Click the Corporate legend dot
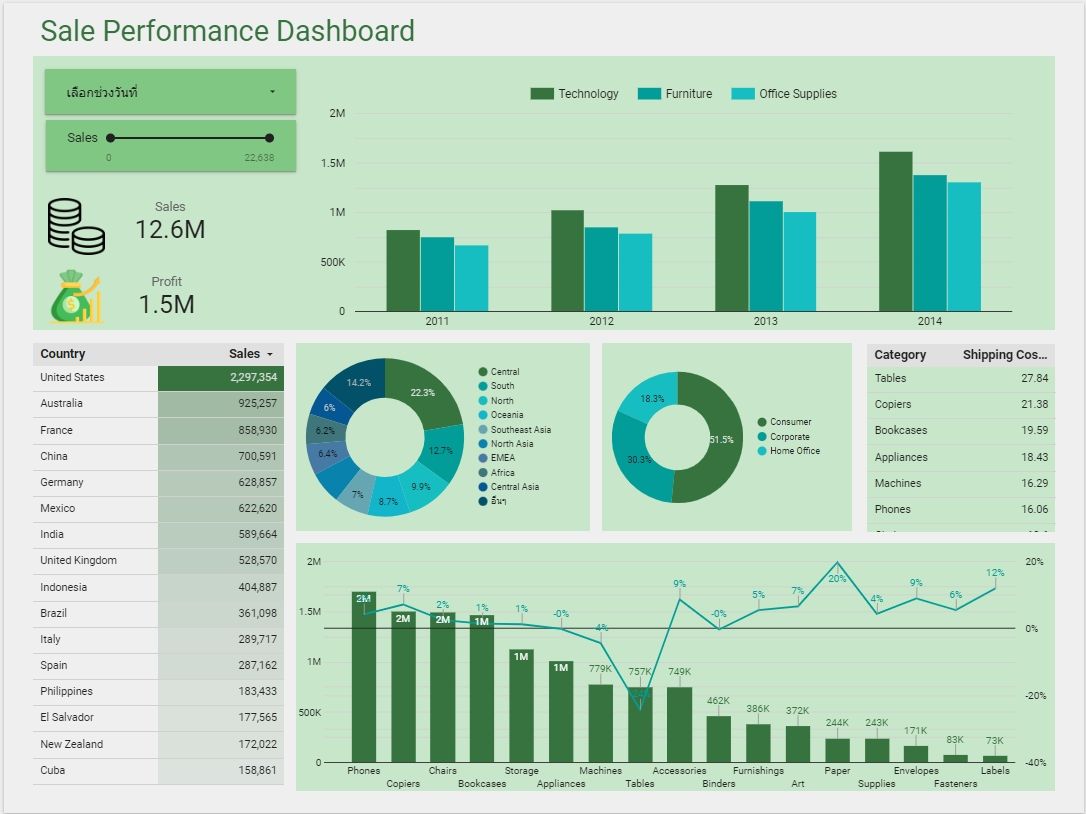Viewport: 1086px width, 814px height. point(762,437)
